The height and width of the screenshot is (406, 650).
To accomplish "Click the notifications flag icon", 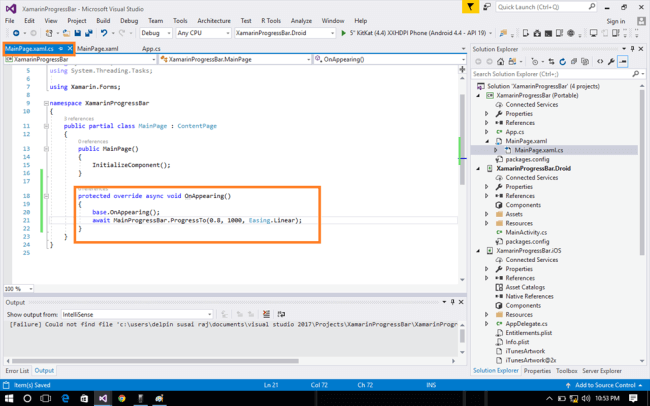I will (x=471, y=6).
